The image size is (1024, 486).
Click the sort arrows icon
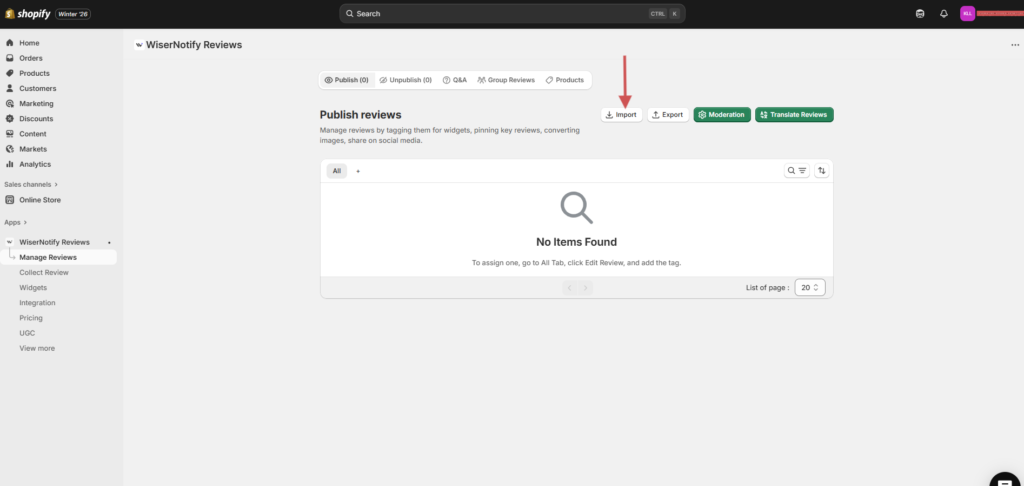coord(822,171)
